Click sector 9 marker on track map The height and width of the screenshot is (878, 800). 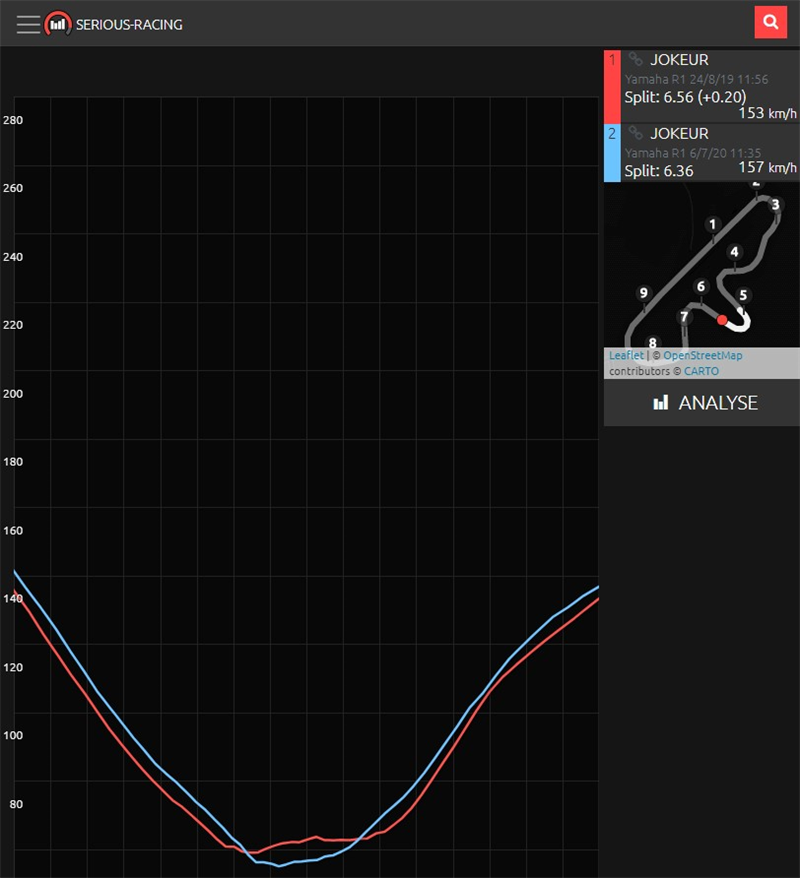[x=643, y=293]
